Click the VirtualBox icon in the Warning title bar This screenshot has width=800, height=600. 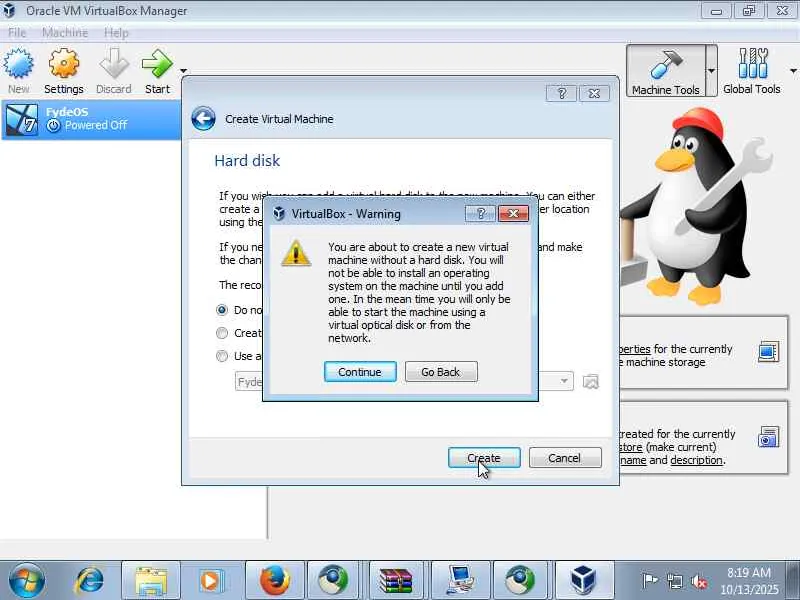279,213
